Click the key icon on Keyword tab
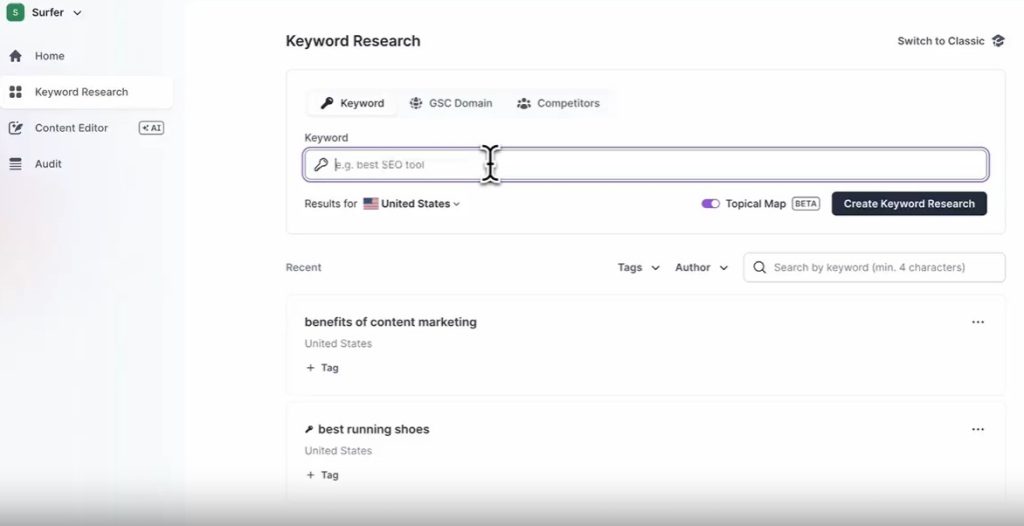This screenshot has width=1024, height=526. click(327, 103)
